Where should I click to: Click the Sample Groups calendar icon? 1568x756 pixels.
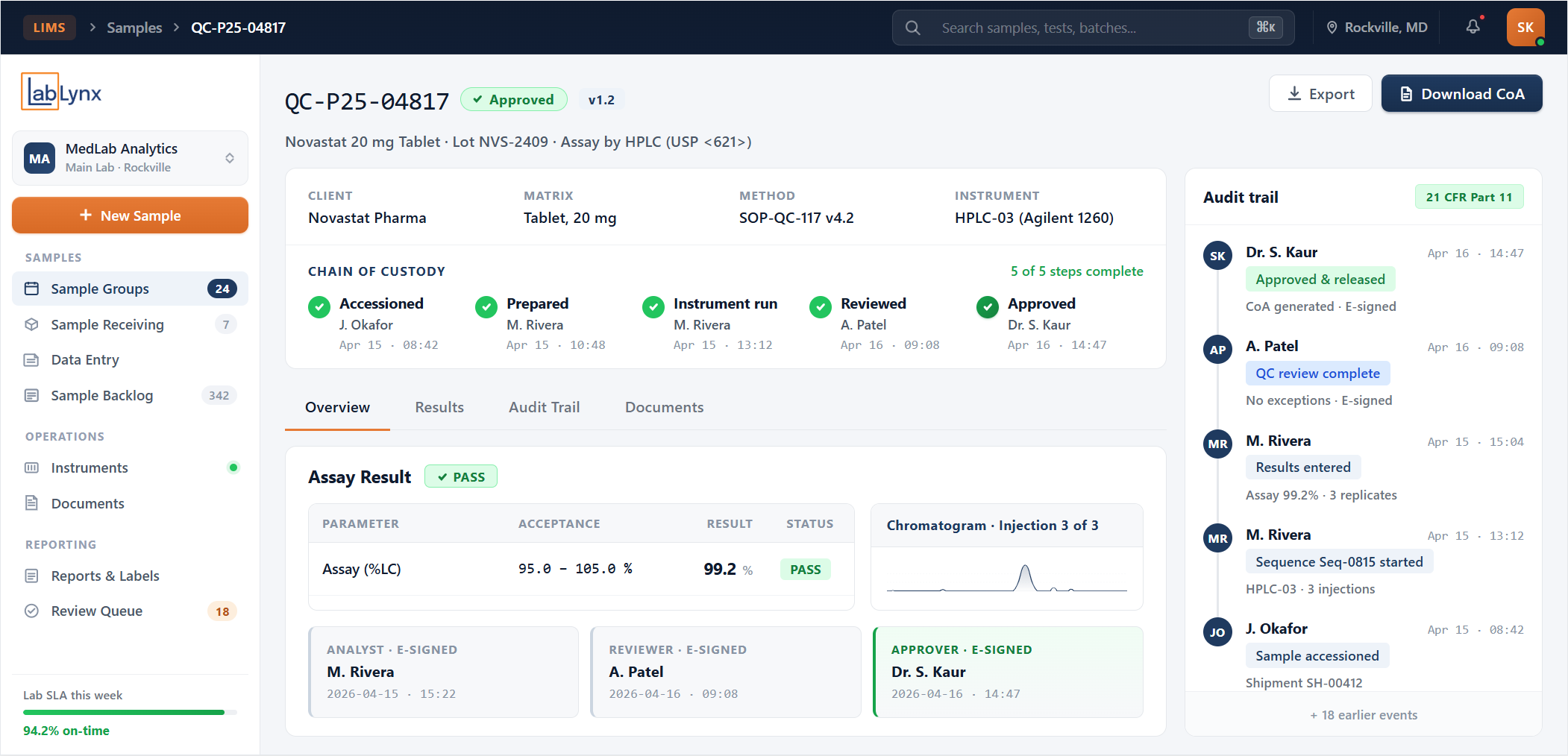tap(31, 289)
